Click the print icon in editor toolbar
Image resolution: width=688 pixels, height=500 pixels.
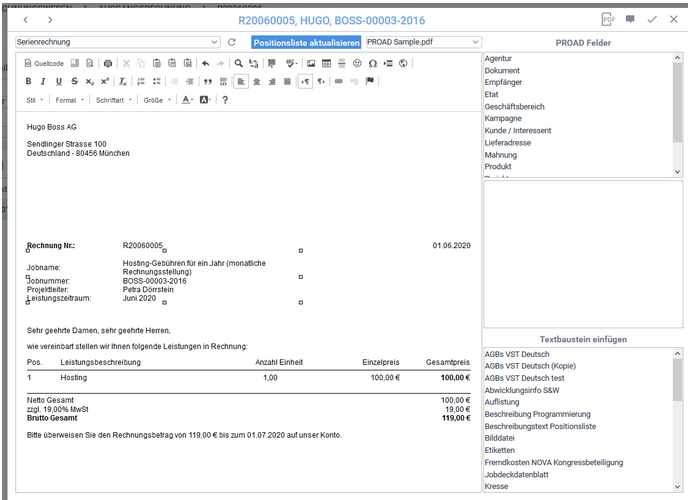point(108,63)
